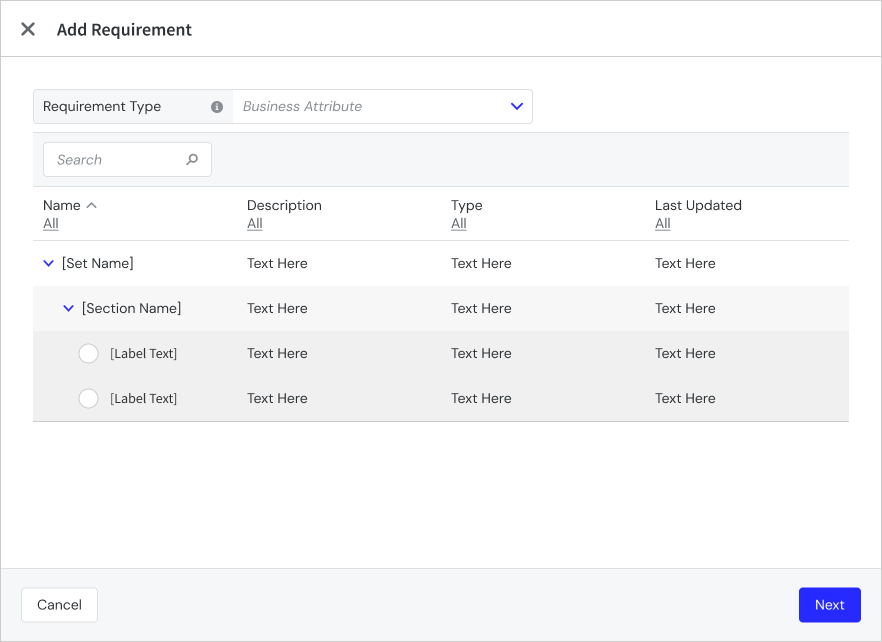882x642 pixels.
Task: Click the magnifying glass in the search field
Action: click(x=191, y=159)
